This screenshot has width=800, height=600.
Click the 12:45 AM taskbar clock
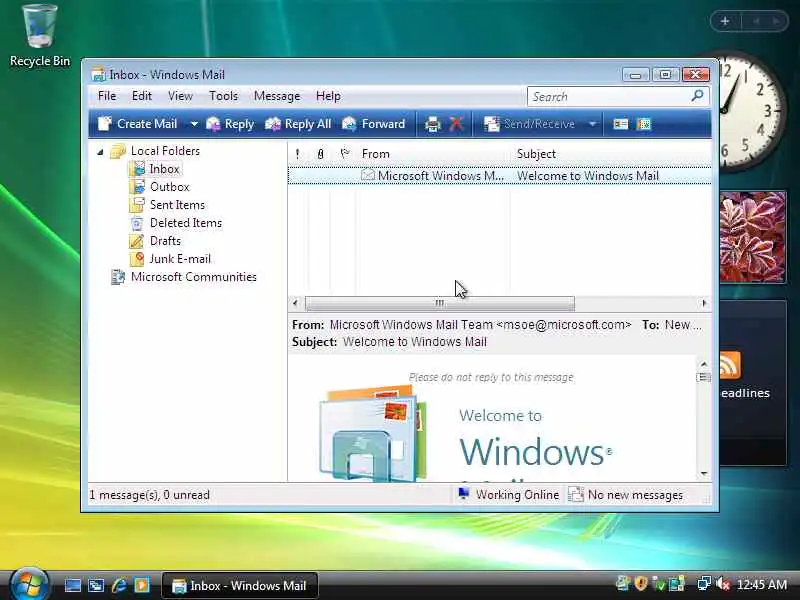(762, 584)
